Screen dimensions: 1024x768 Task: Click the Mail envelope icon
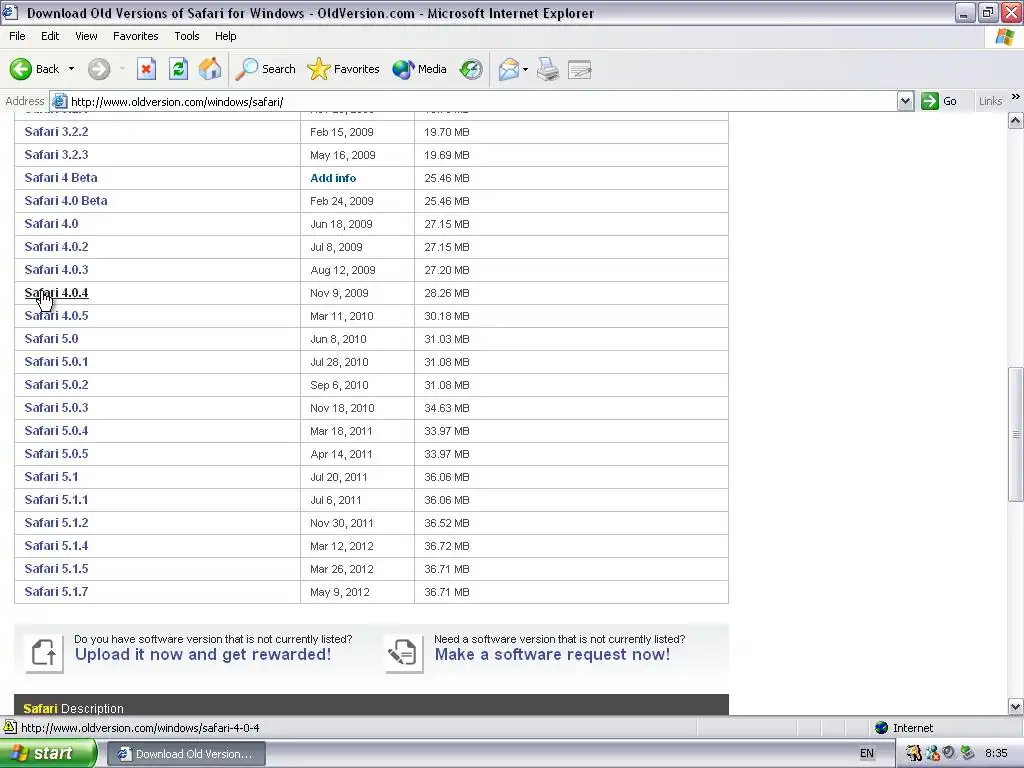(509, 69)
